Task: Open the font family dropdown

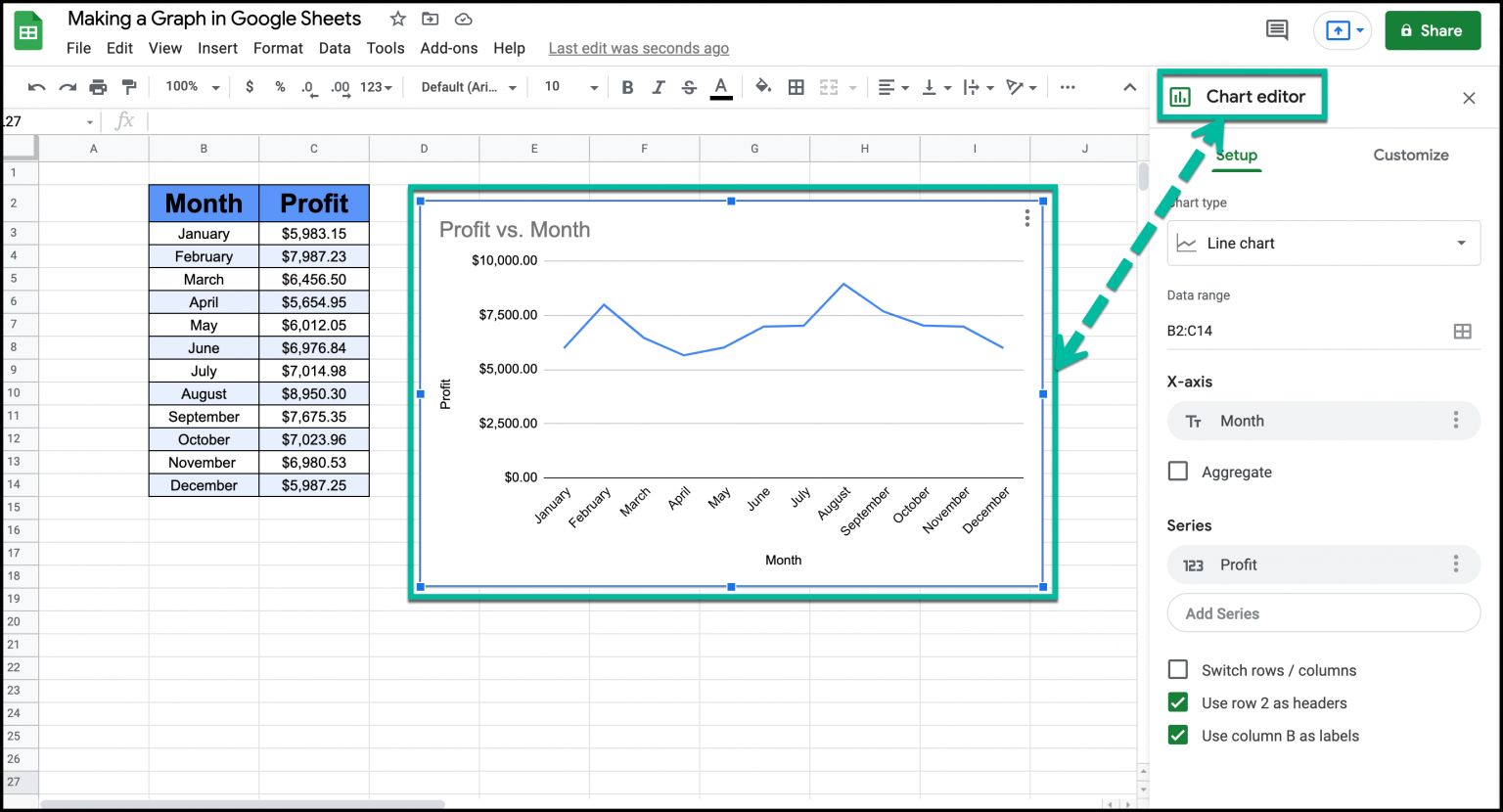Action: (x=467, y=86)
